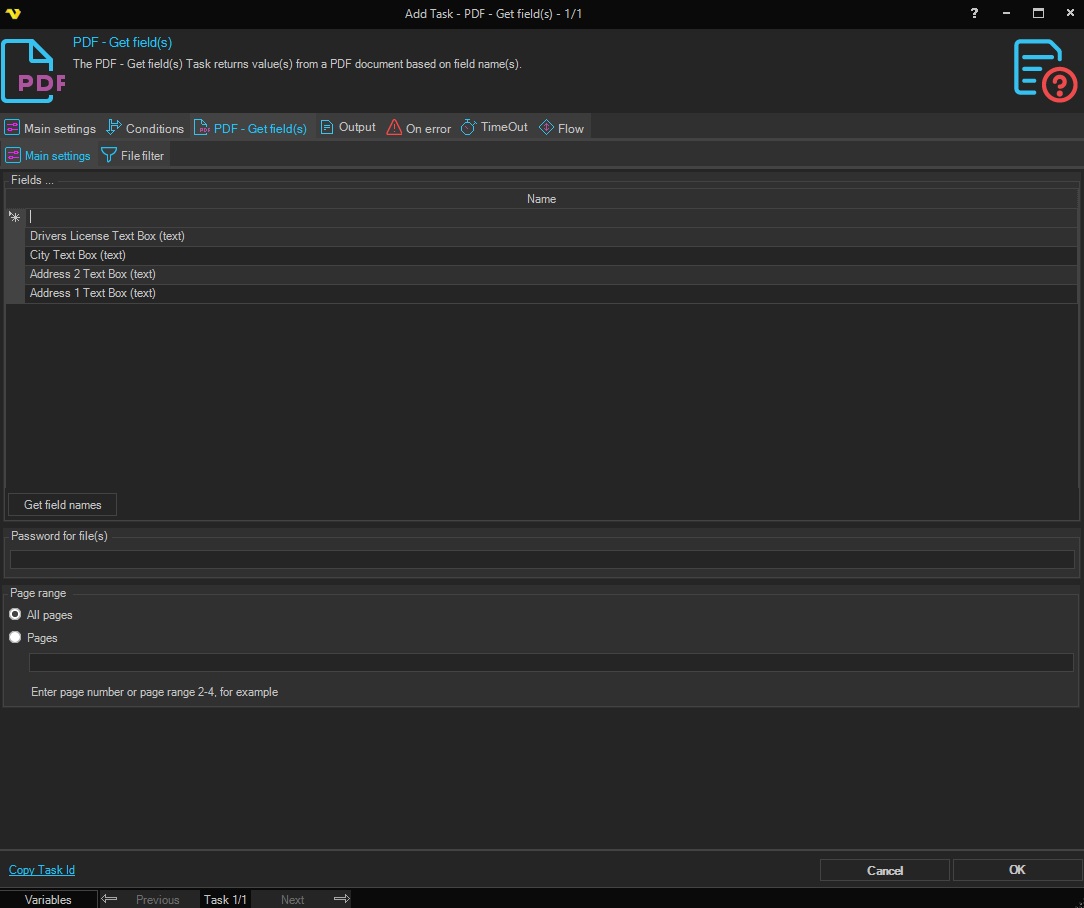Click the right arrow Next icon

click(342, 899)
